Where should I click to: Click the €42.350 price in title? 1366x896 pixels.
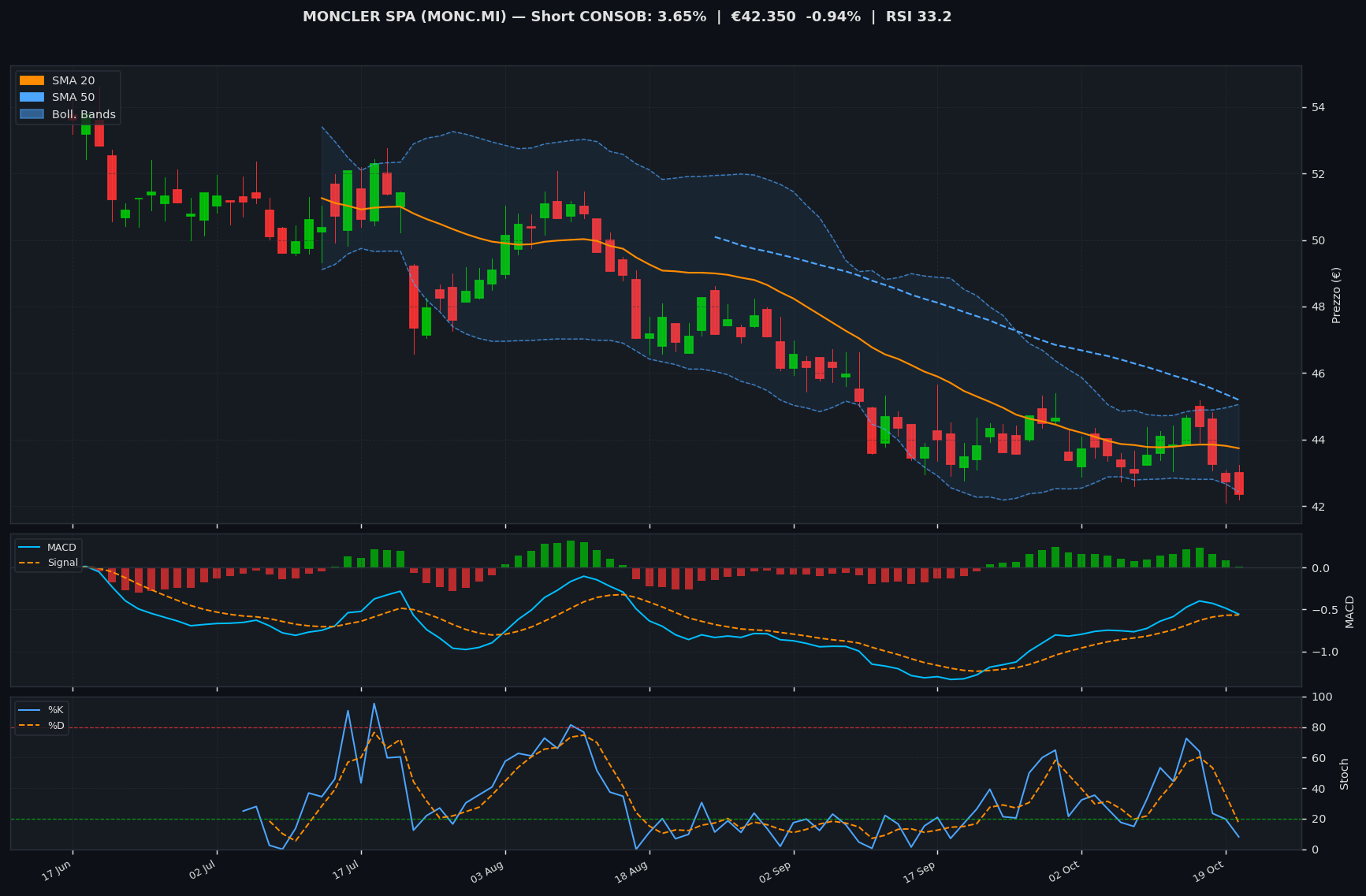tap(763, 17)
